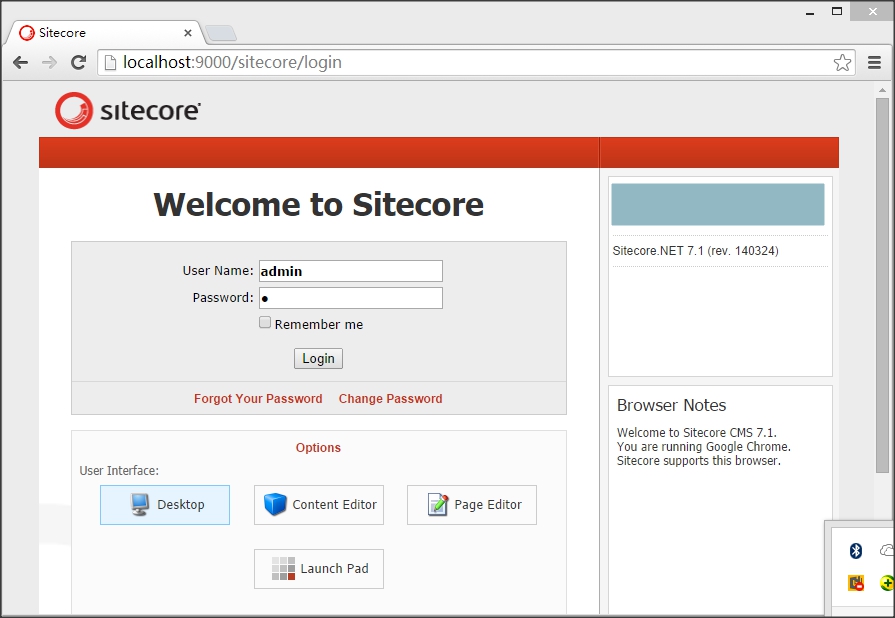This screenshot has width=895, height=618.
Task: Focus the User Name field
Action: tap(351, 271)
